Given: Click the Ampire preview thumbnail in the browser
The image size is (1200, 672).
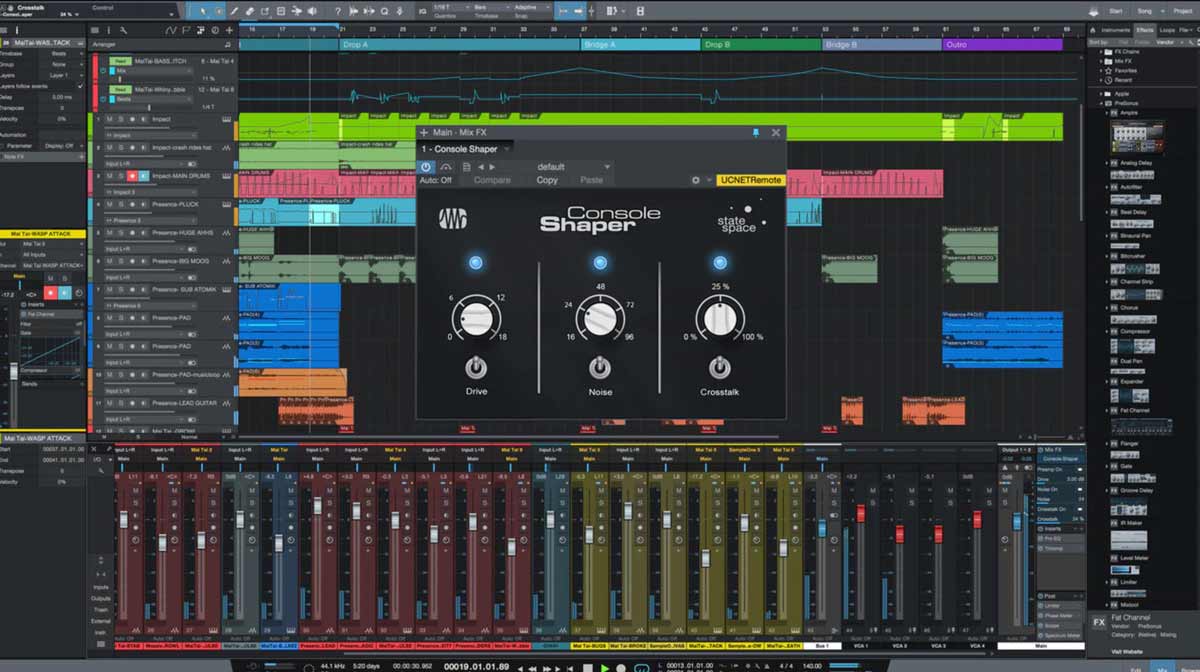Looking at the screenshot, I should pos(1138,135).
